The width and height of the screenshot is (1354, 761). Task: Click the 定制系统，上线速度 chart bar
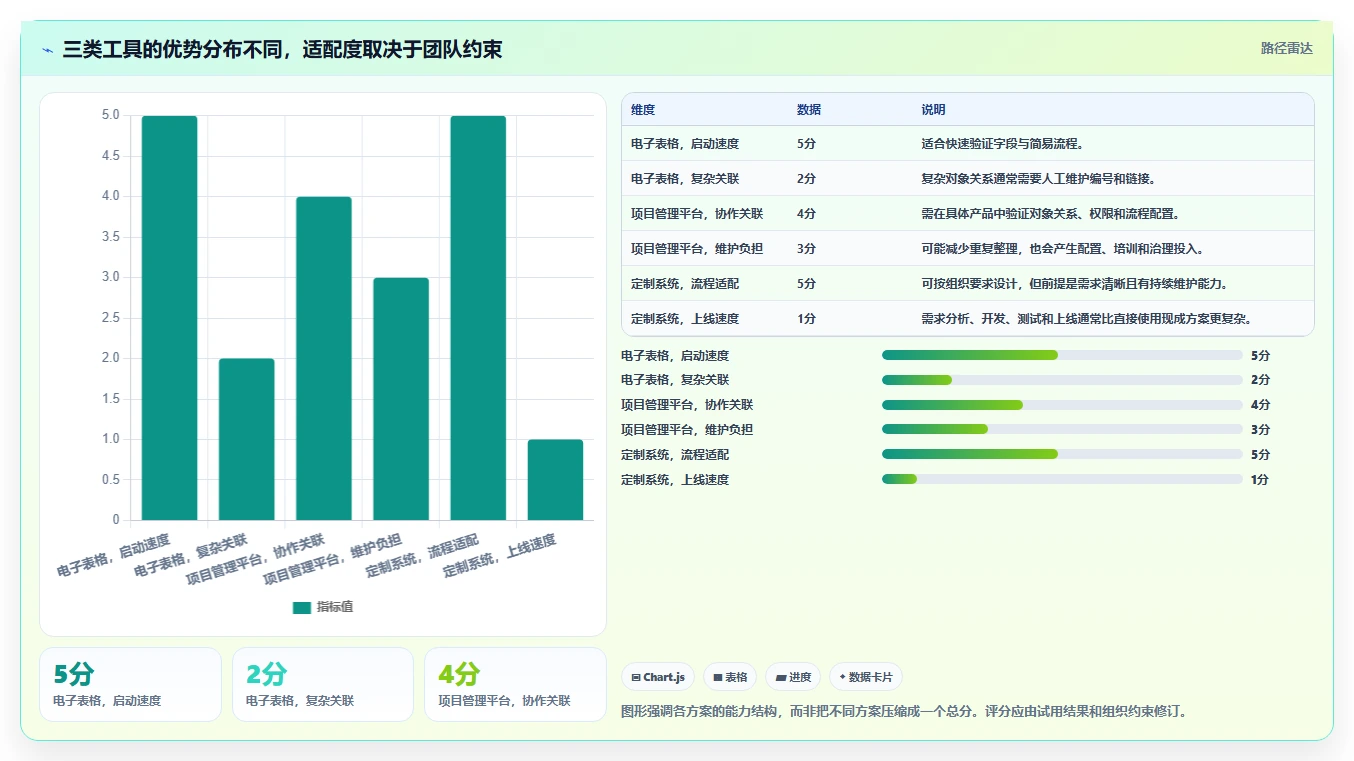pos(555,480)
